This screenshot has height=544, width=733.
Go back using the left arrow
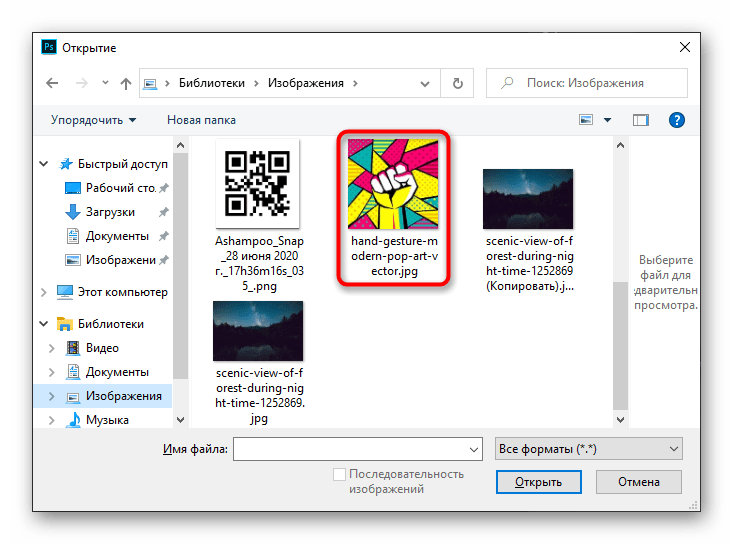click(52, 84)
